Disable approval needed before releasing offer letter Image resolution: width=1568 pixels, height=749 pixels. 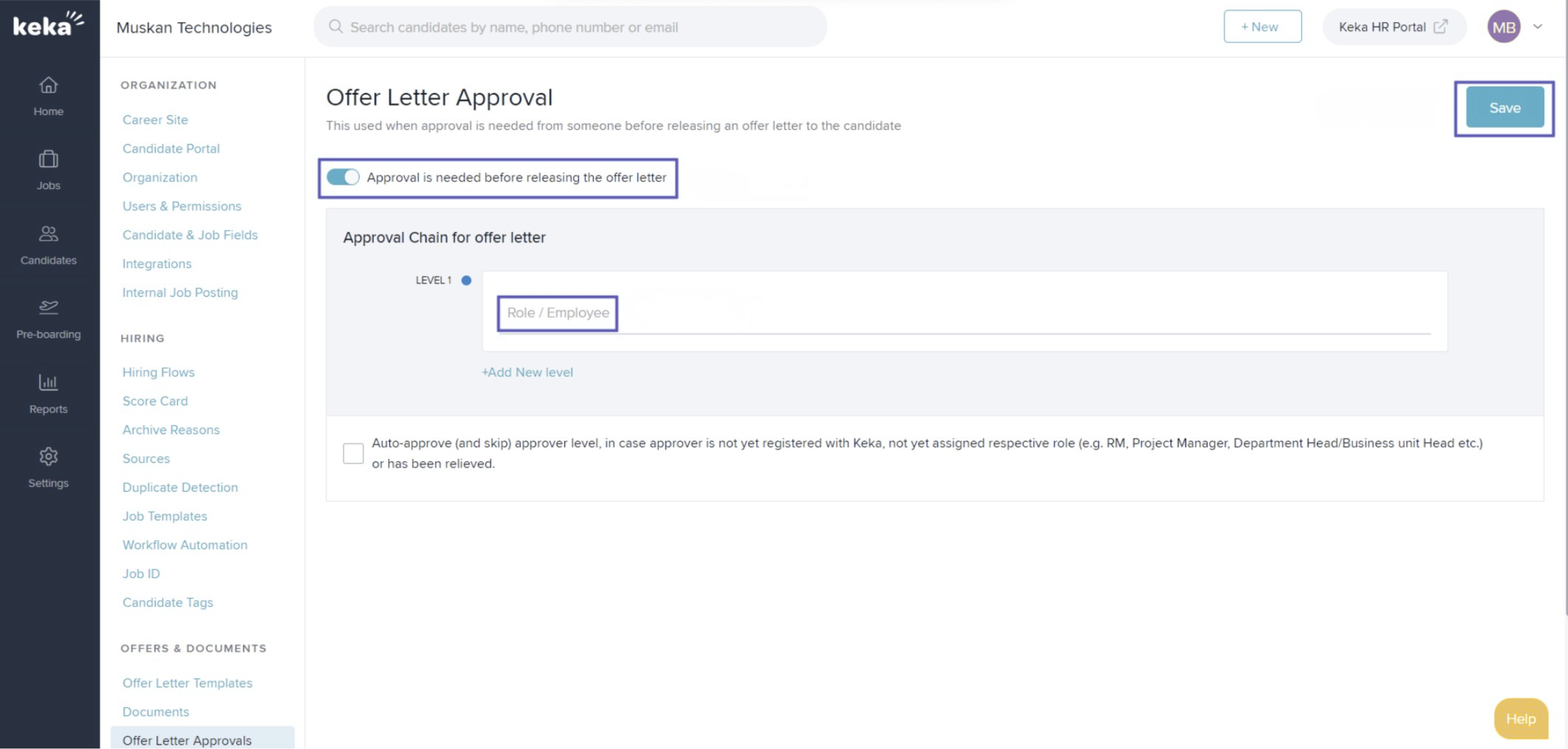tap(343, 177)
